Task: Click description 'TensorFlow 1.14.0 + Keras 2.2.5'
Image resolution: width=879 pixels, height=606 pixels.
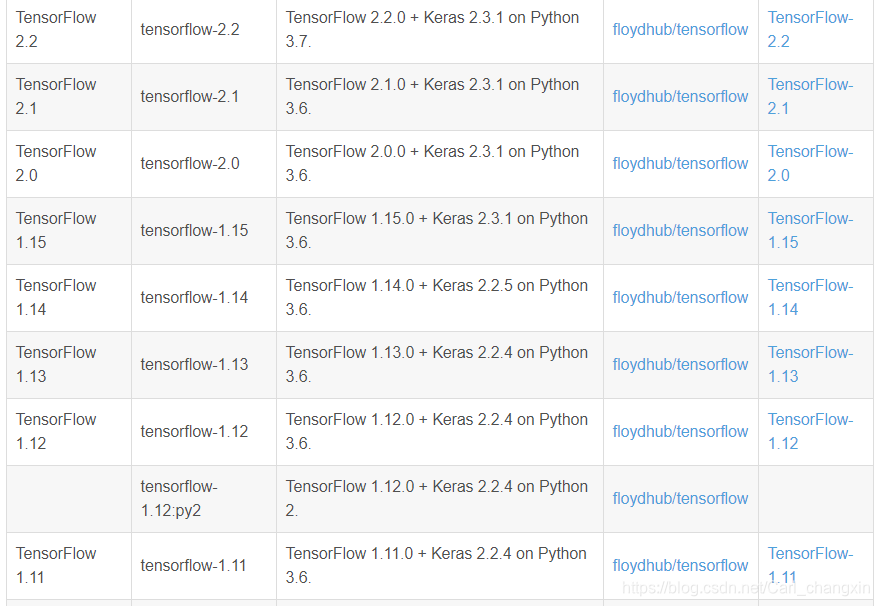Action: coord(437,298)
